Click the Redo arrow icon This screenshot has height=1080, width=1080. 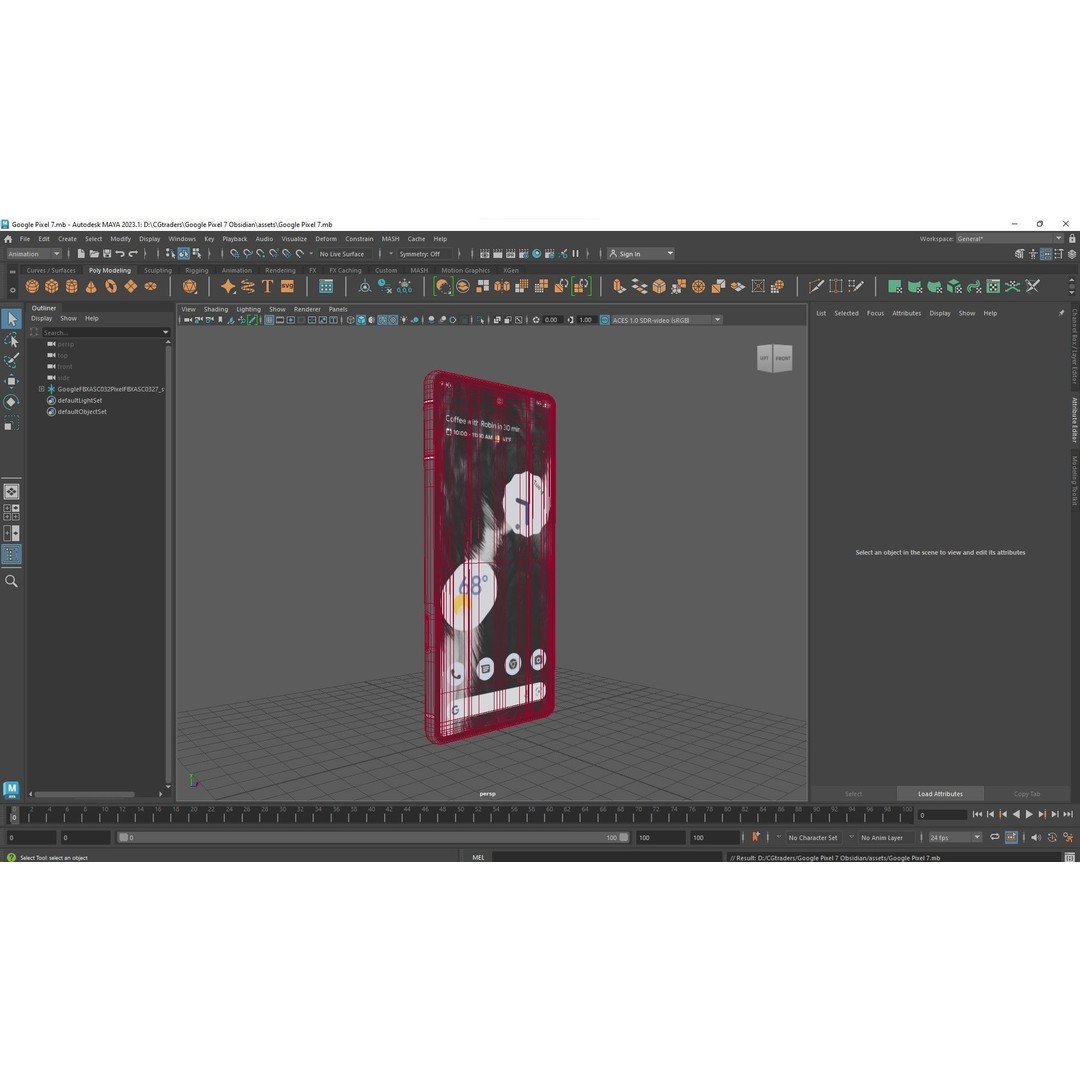coord(133,253)
